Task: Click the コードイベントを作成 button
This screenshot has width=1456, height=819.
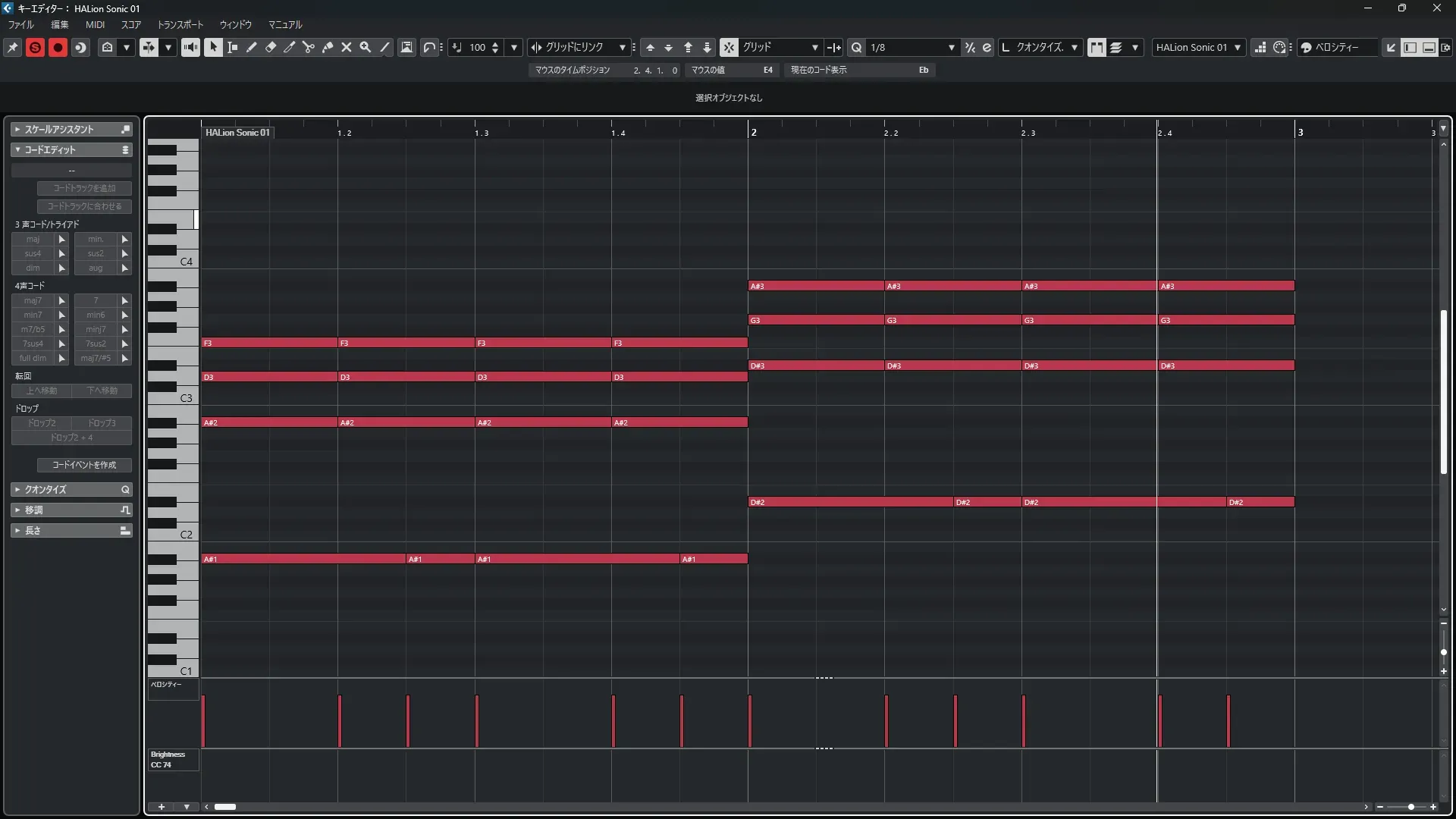Action: [84, 465]
